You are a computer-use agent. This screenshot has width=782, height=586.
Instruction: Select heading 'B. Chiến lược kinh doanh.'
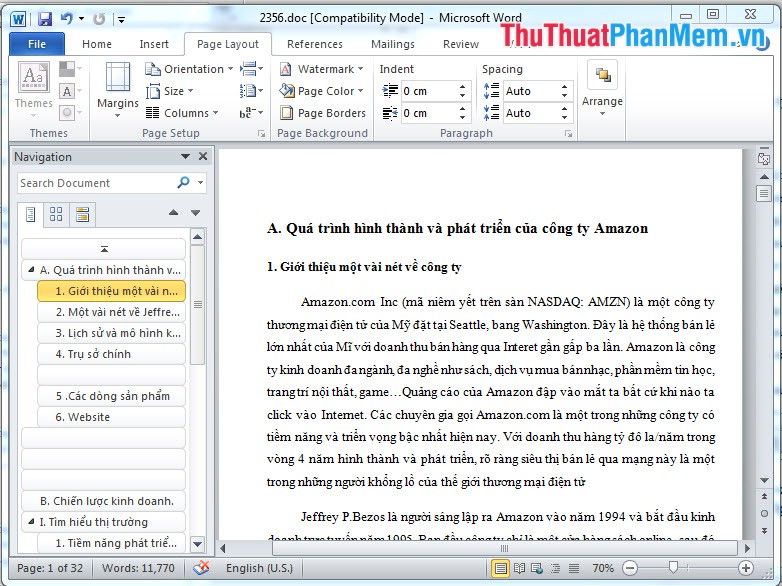coord(104,501)
